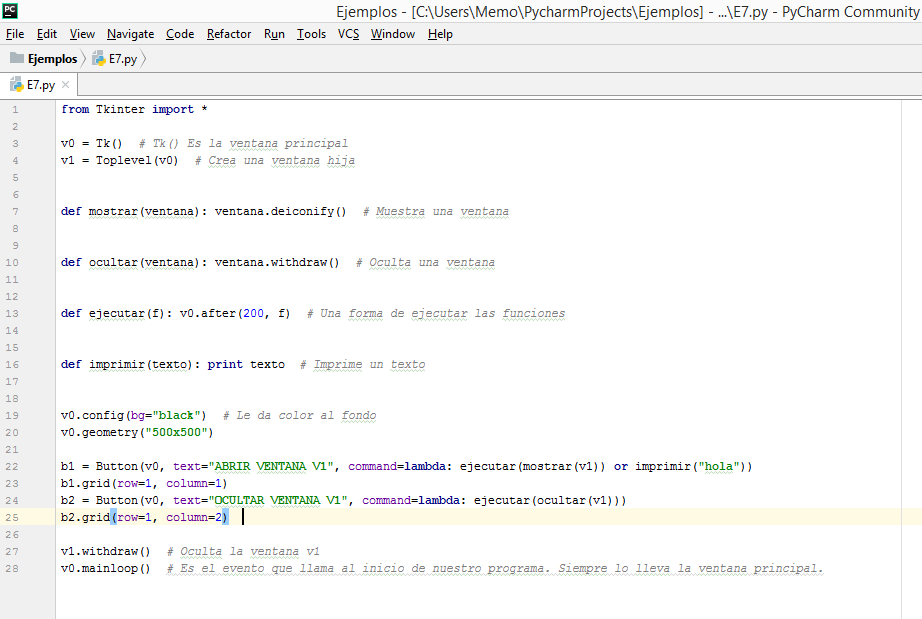Click line number 22 in the gutter
Viewport: 922px width, 619px height.
pyautogui.click(x=12, y=465)
